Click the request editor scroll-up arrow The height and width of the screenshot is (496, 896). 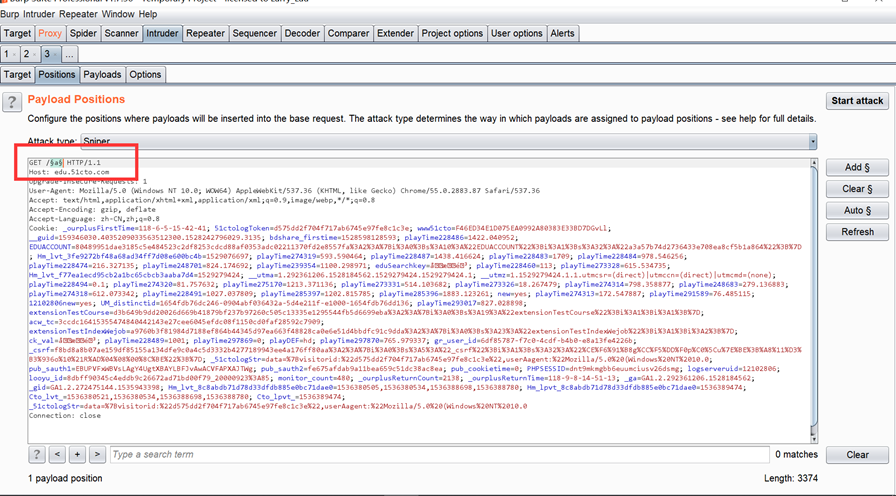pos(814,163)
